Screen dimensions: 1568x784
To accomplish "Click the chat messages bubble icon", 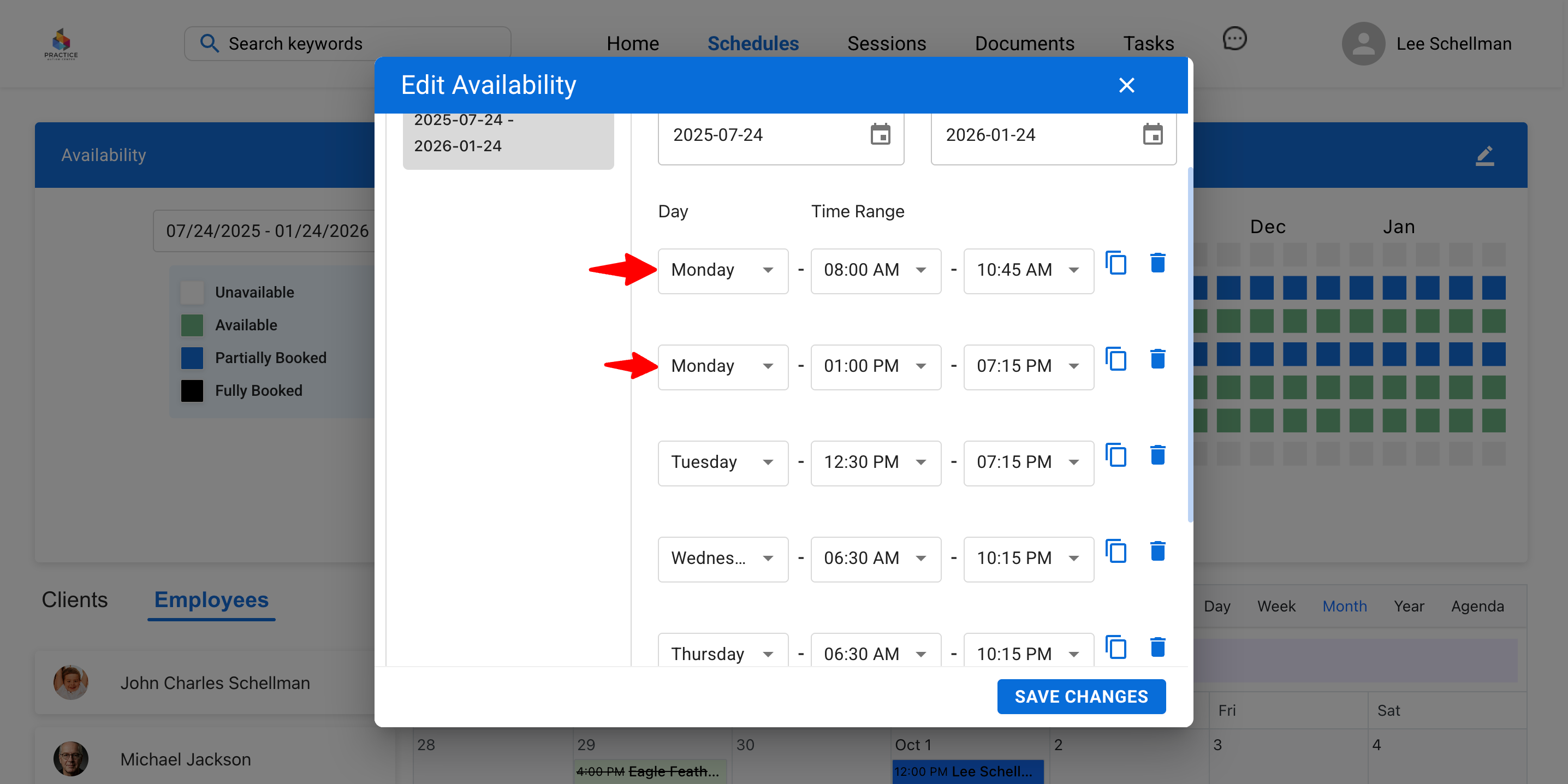I will 1234,39.
